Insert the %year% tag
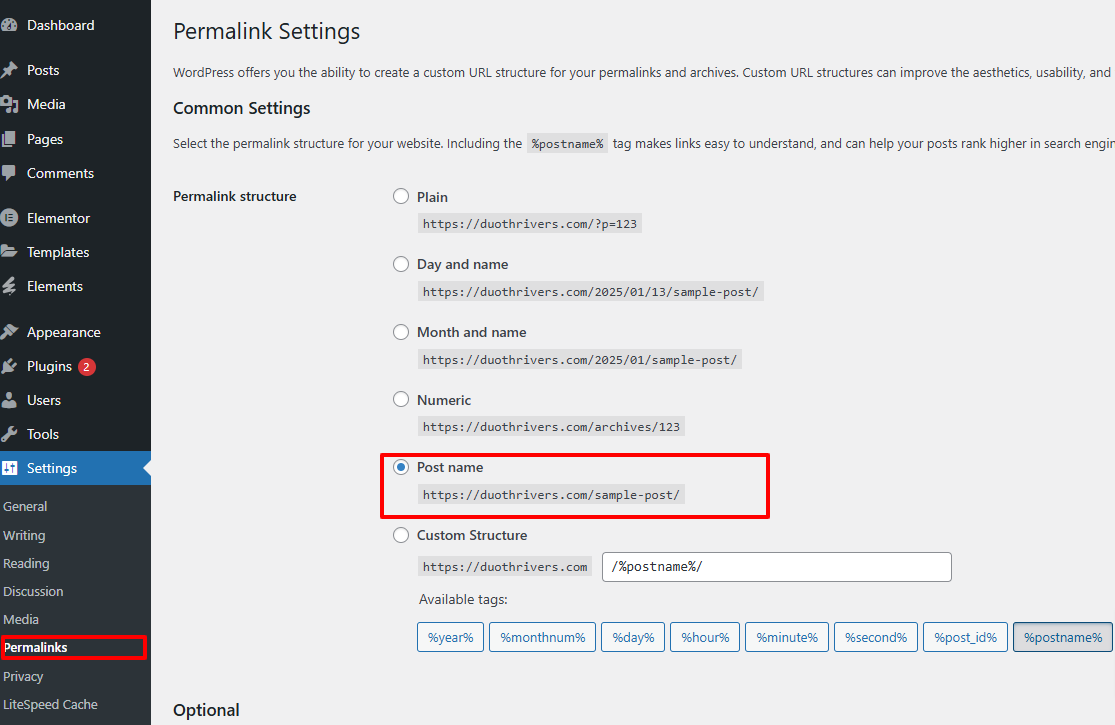The image size is (1115, 725). [x=450, y=638]
